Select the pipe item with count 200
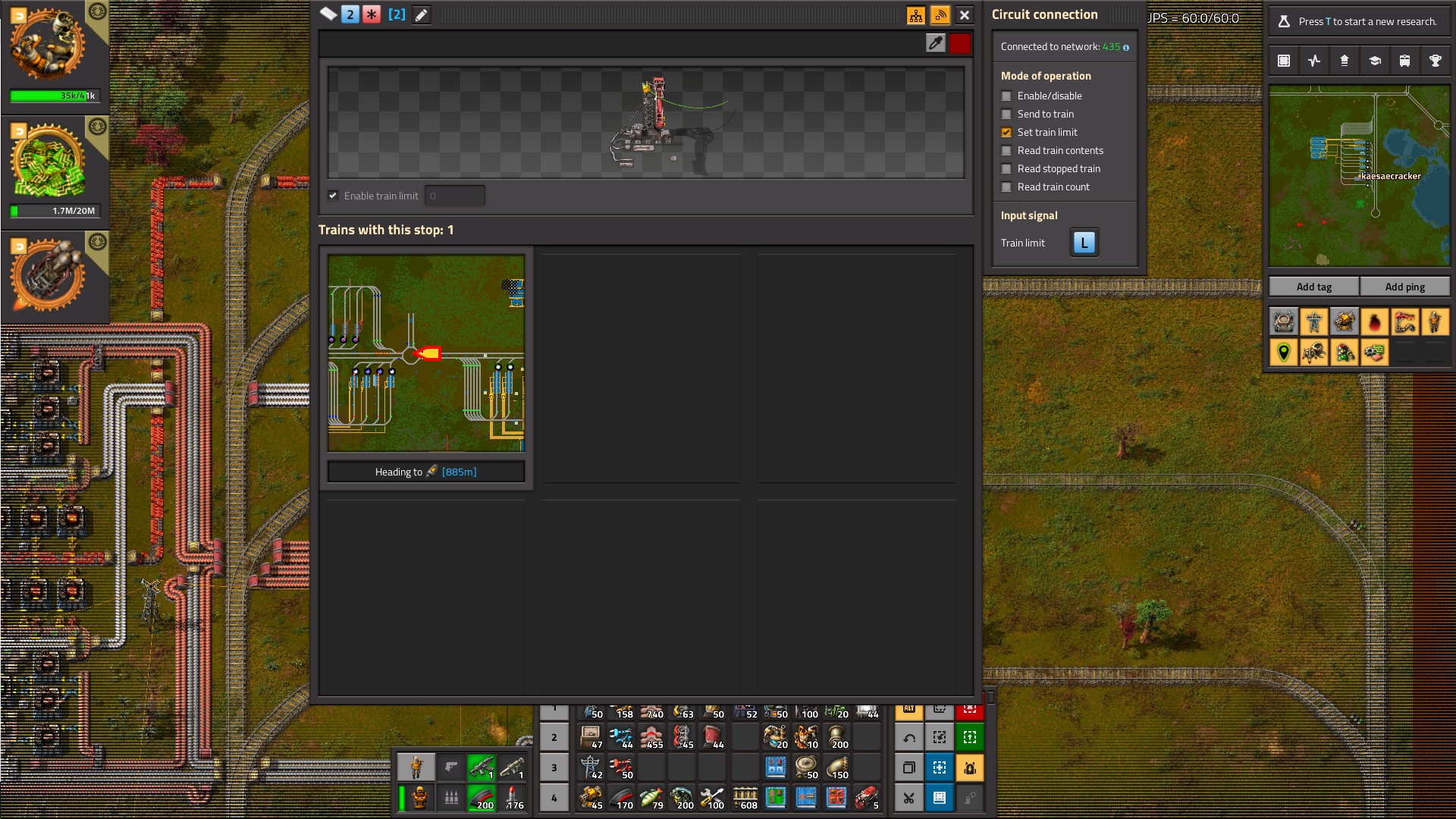This screenshot has height=819, width=1456. (x=836, y=737)
